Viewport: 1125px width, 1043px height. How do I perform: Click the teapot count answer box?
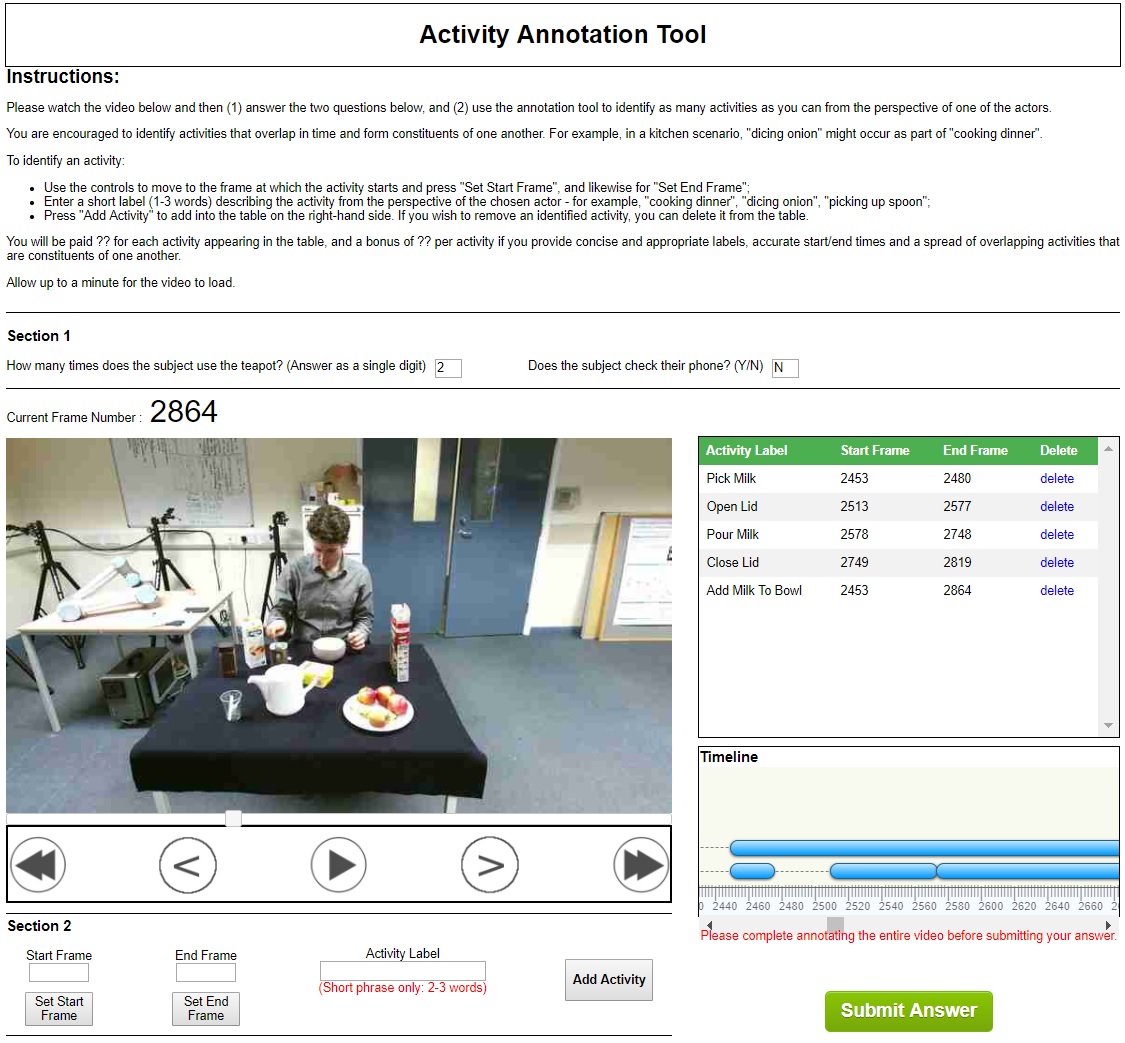(x=448, y=368)
